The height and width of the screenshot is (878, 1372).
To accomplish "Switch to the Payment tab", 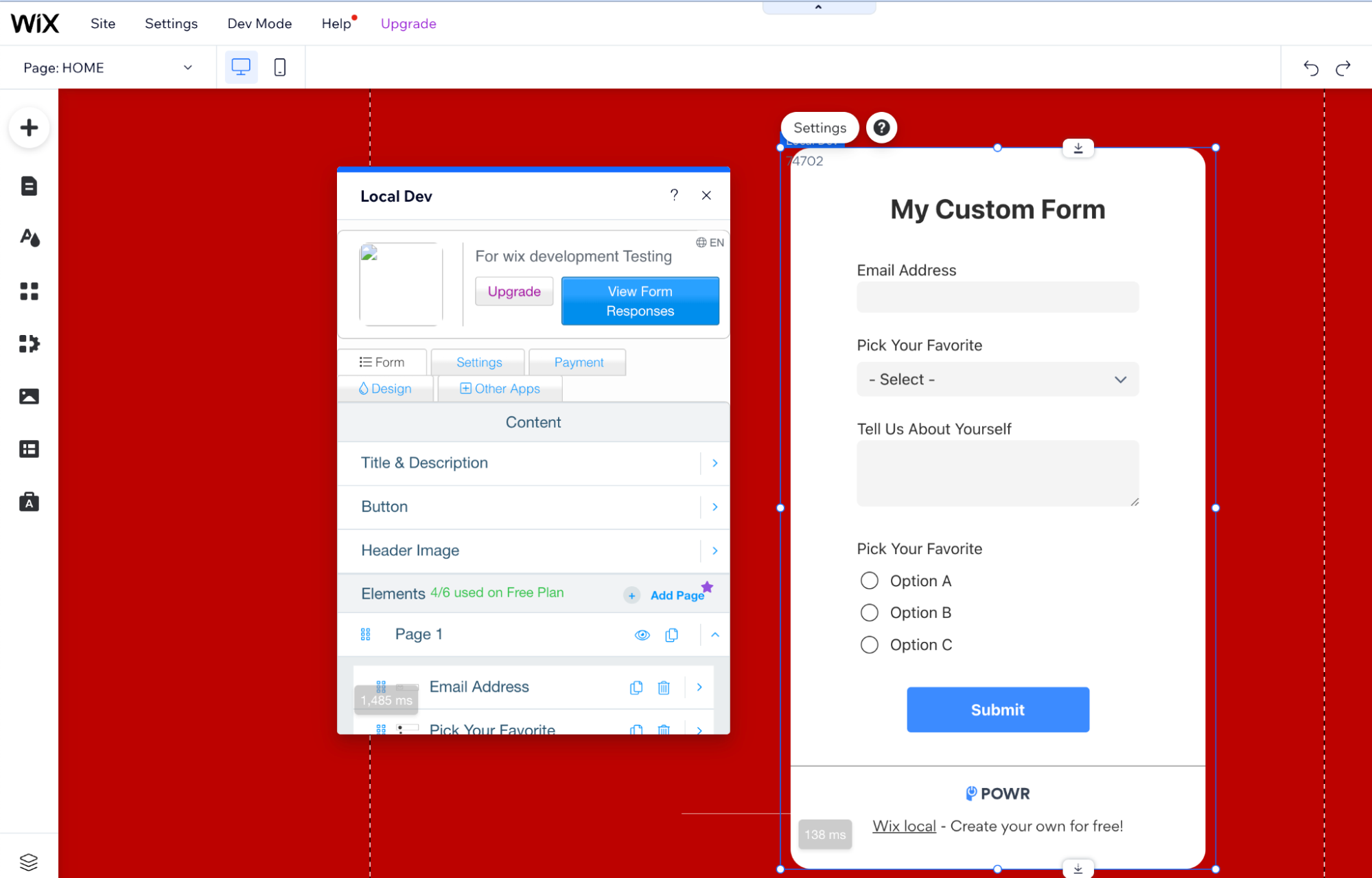I will 578,362.
